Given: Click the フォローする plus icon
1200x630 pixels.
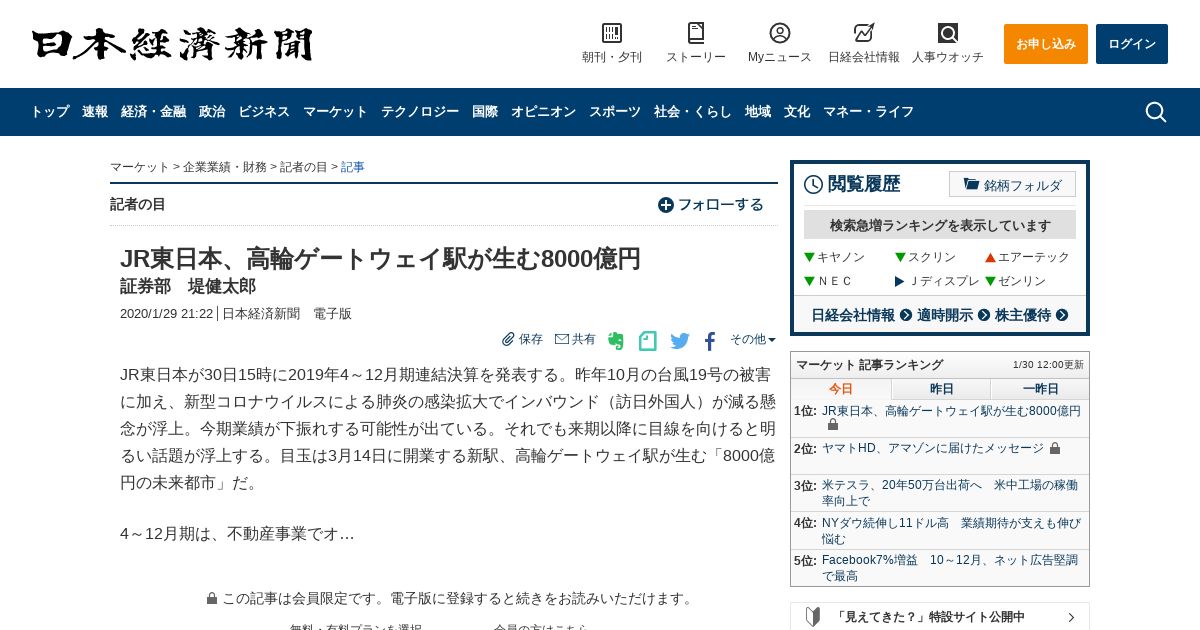Looking at the screenshot, I should [x=666, y=205].
